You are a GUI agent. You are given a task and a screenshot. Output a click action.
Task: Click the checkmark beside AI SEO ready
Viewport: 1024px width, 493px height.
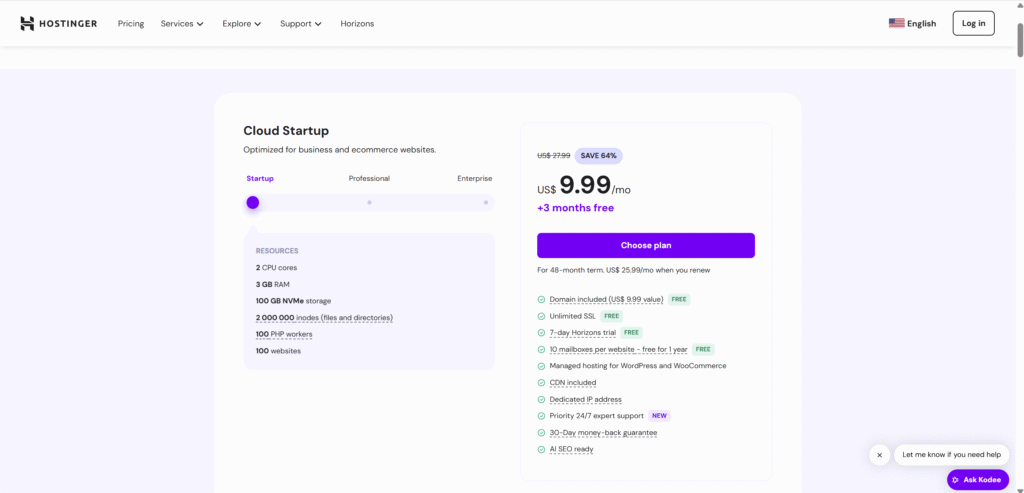(x=541, y=449)
